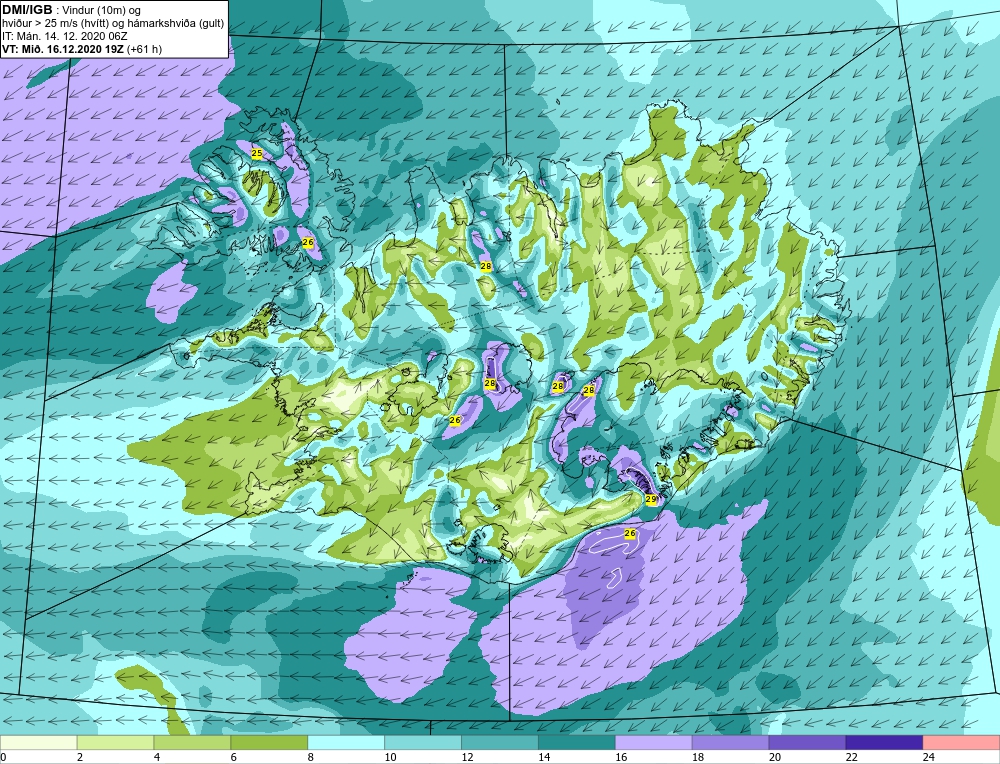Click the yellow gust label 29 on southeast coast

point(651,499)
